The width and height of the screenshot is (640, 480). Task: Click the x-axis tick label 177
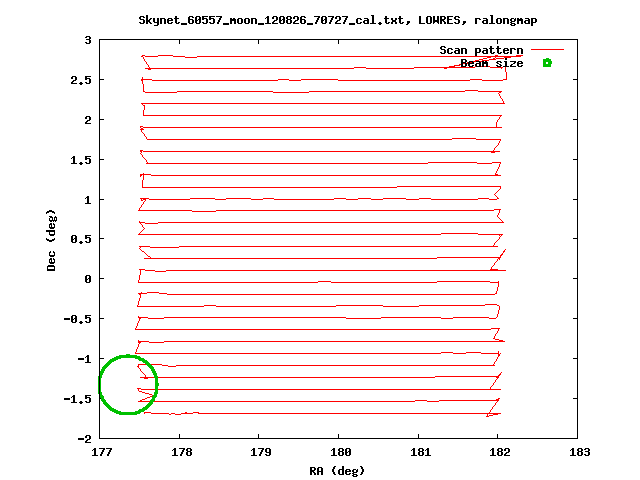[x=102, y=452]
